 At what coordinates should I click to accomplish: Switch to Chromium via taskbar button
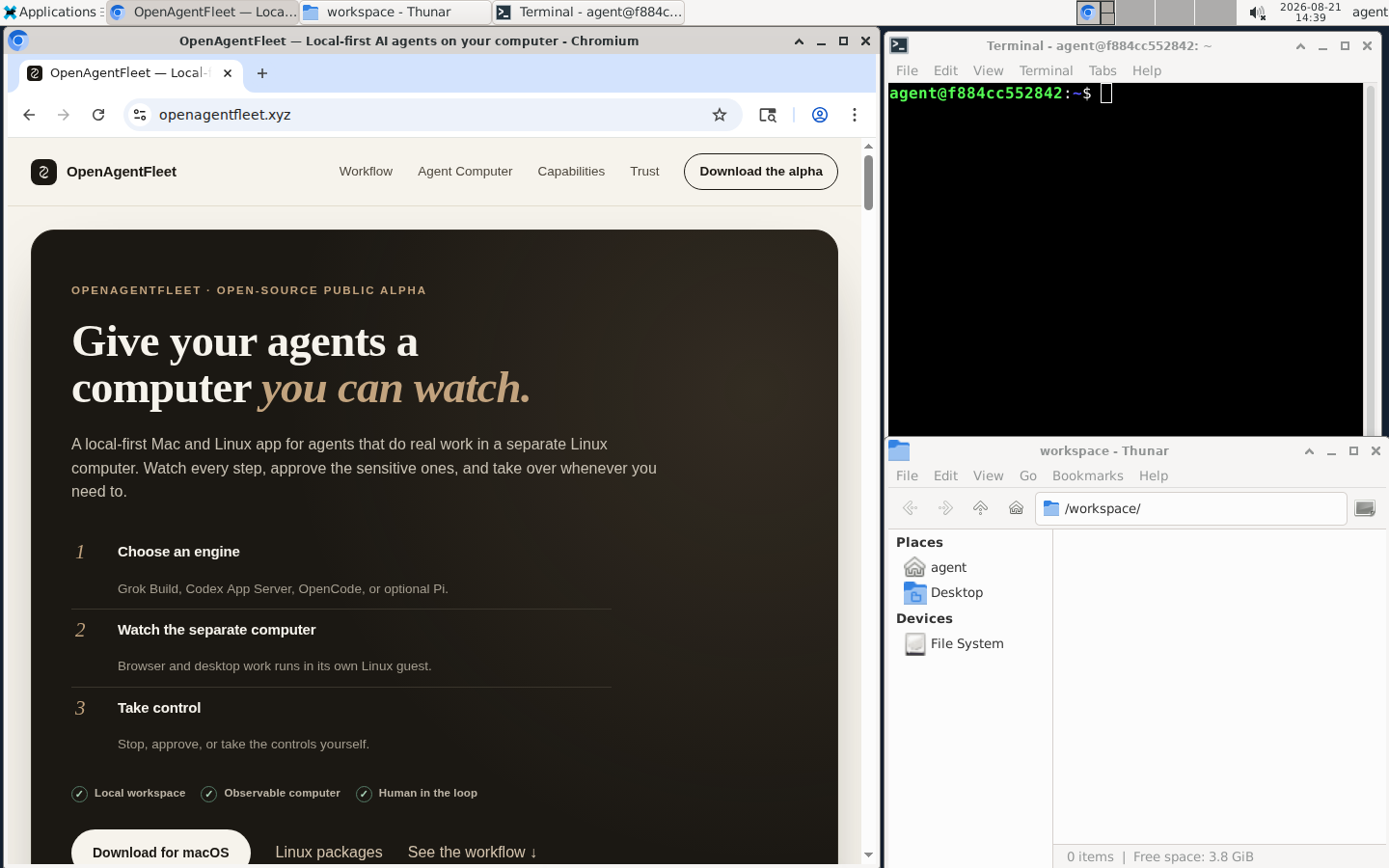point(203,13)
